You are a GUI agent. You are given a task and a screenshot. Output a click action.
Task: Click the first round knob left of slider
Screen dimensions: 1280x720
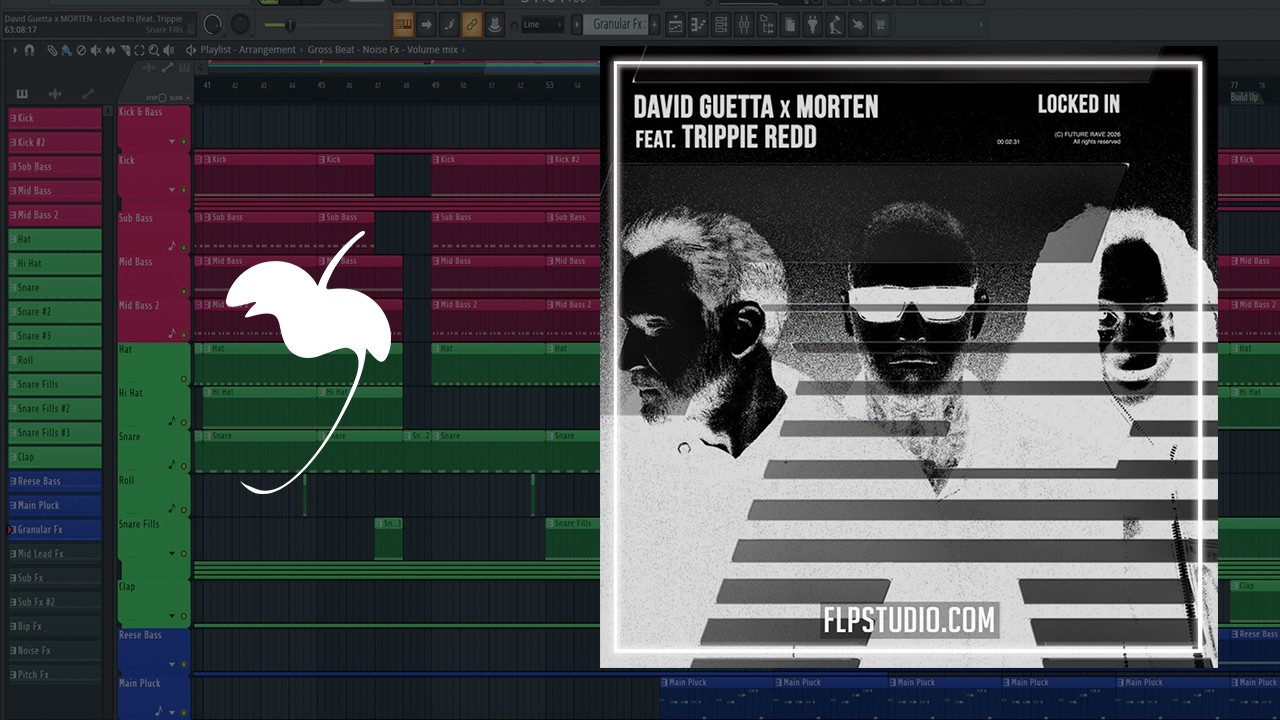coord(213,24)
